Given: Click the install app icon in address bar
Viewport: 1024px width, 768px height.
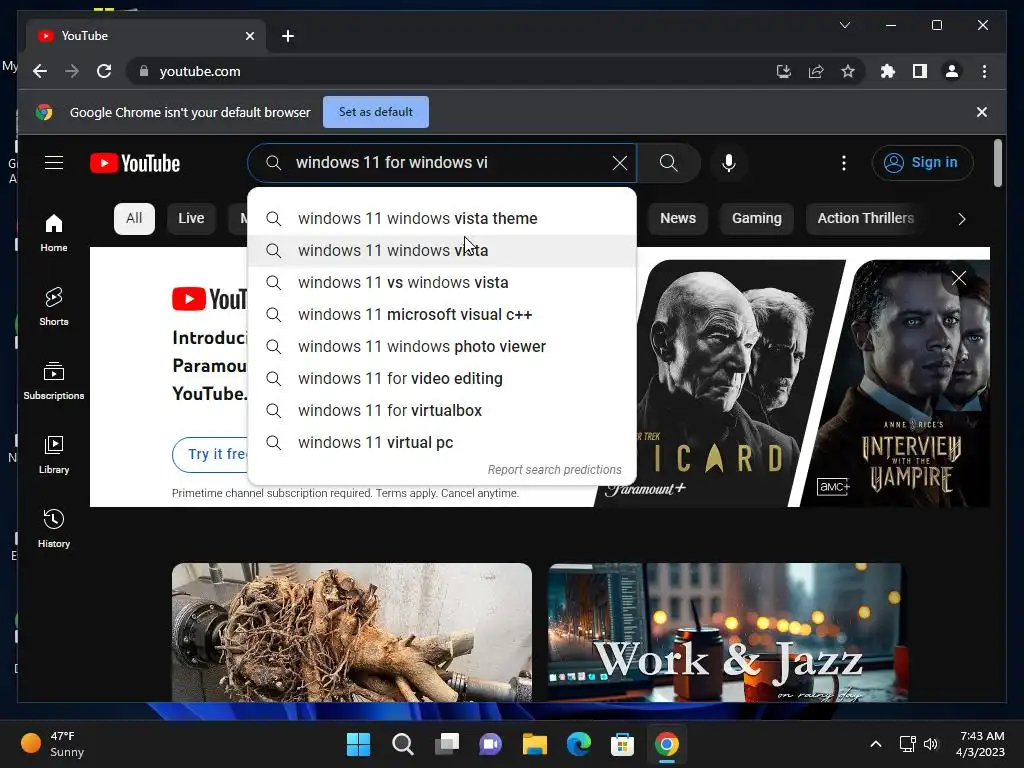Looking at the screenshot, I should pyautogui.click(x=784, y=71).
